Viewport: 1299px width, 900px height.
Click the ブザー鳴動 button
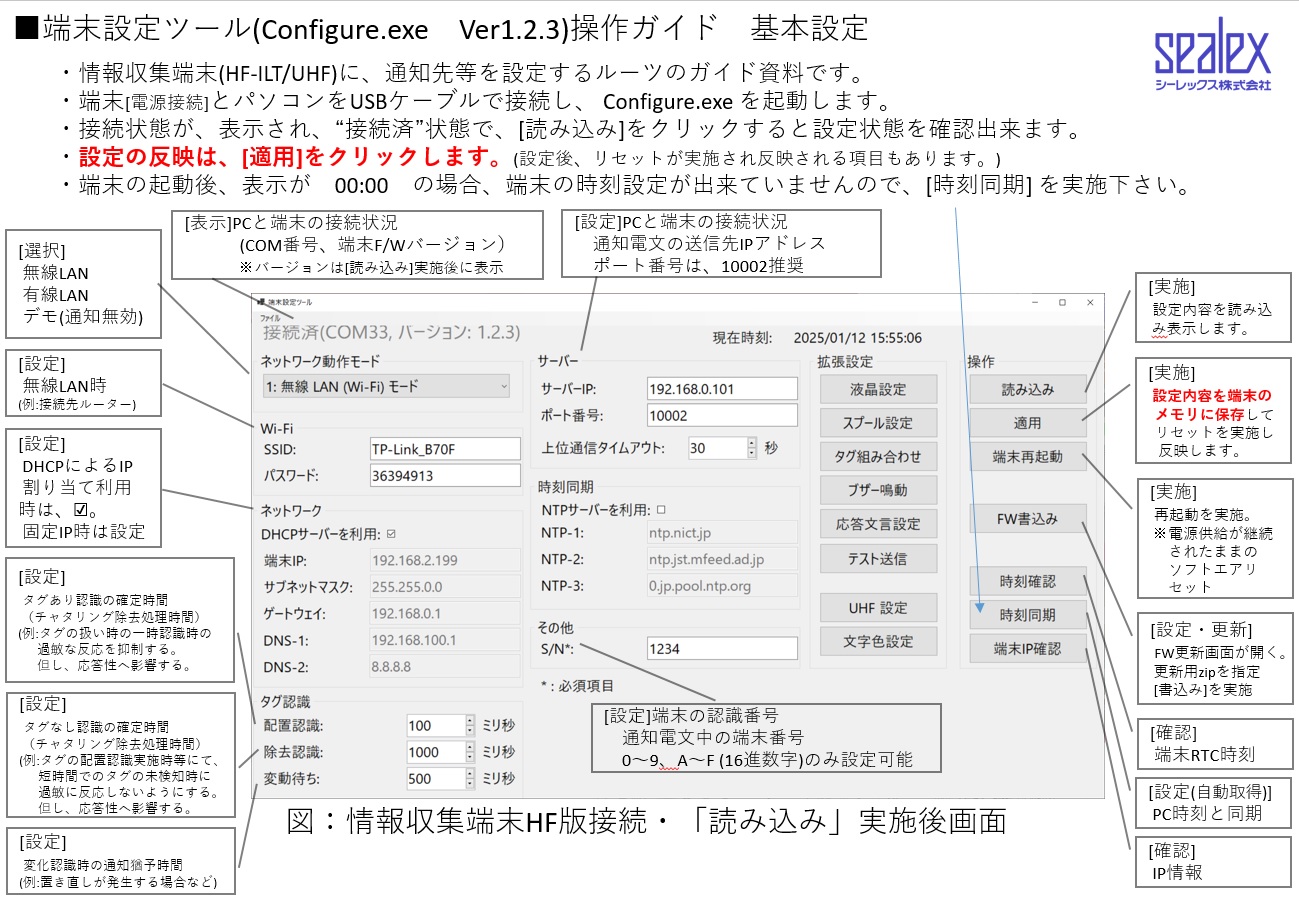pyautogui.click(x=878, y=490)
